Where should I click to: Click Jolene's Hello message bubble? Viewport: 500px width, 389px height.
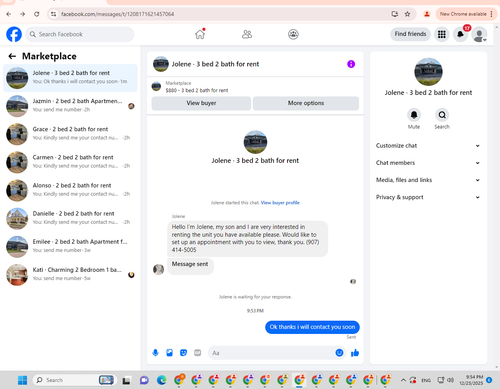[247, 238]
